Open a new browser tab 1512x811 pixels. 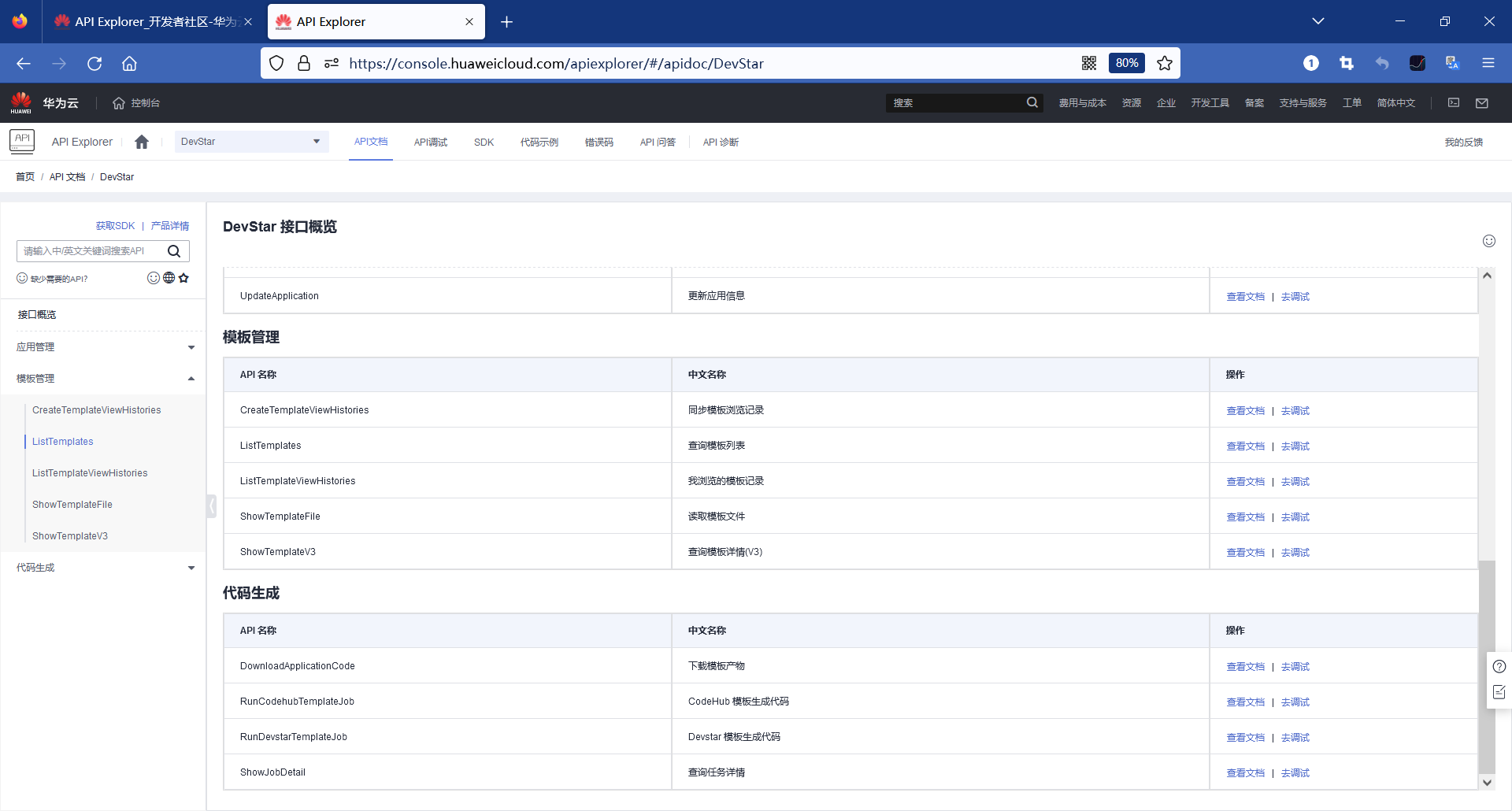pyautogui.click(x=506, y=22)
